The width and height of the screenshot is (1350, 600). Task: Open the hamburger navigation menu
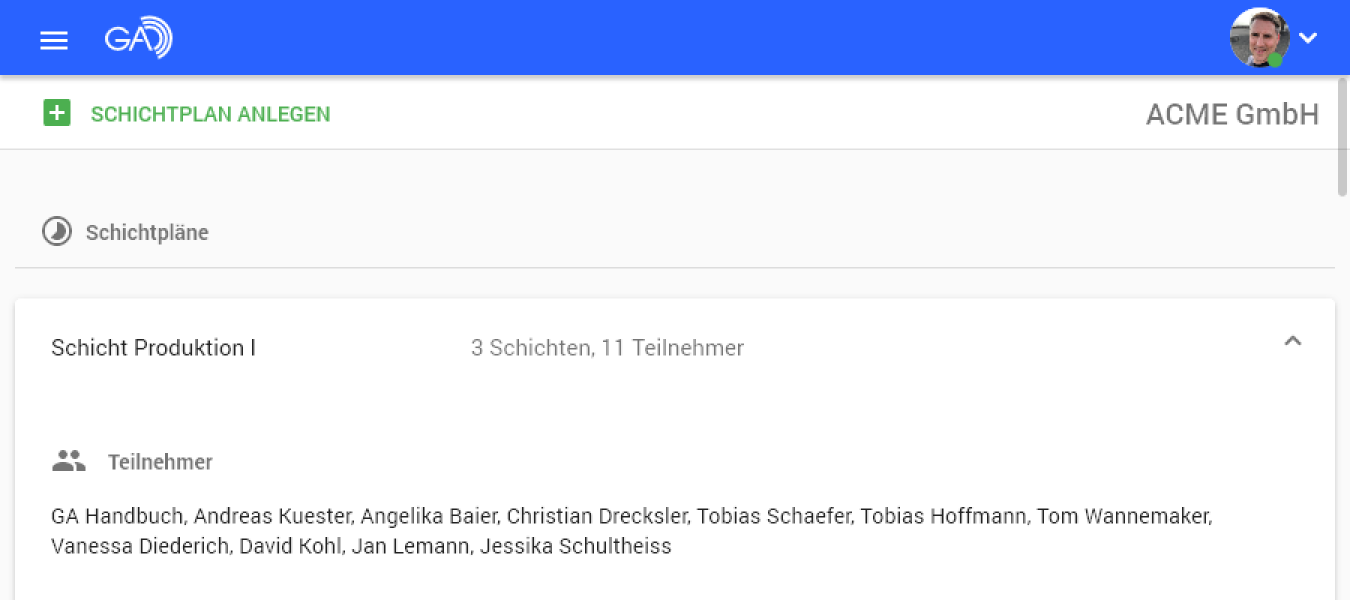53,40
